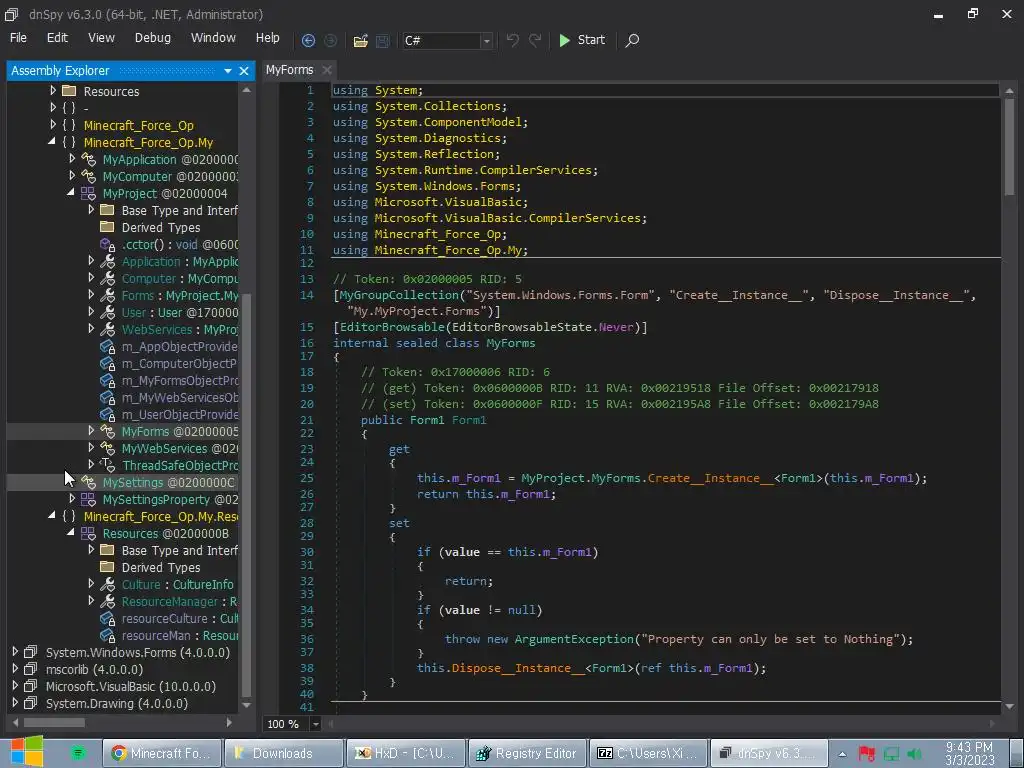
Task: Click the Open file folder icon
Action: [x=359, y=41]
